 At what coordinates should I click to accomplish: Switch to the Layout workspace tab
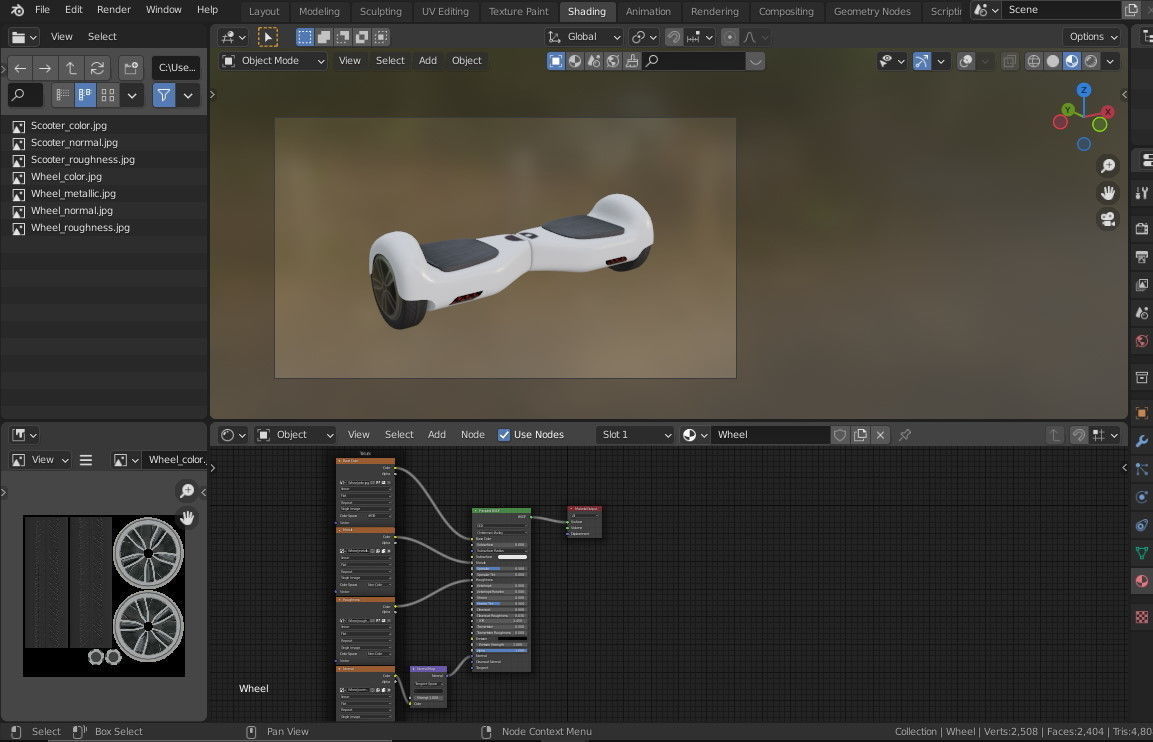click(264, 12)
